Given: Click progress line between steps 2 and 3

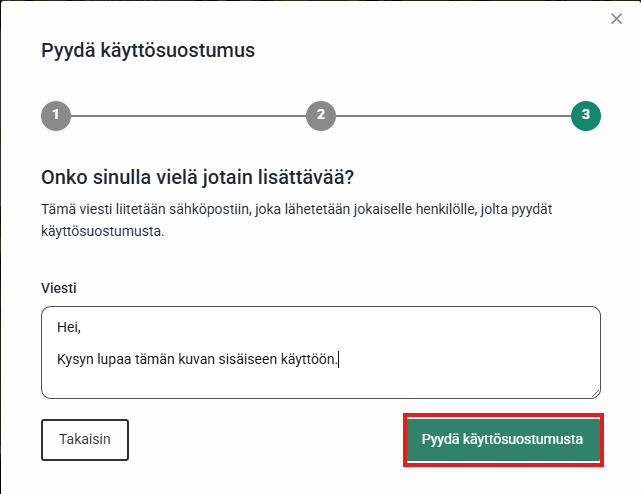Looking at the screenshot, I should 452,115.
